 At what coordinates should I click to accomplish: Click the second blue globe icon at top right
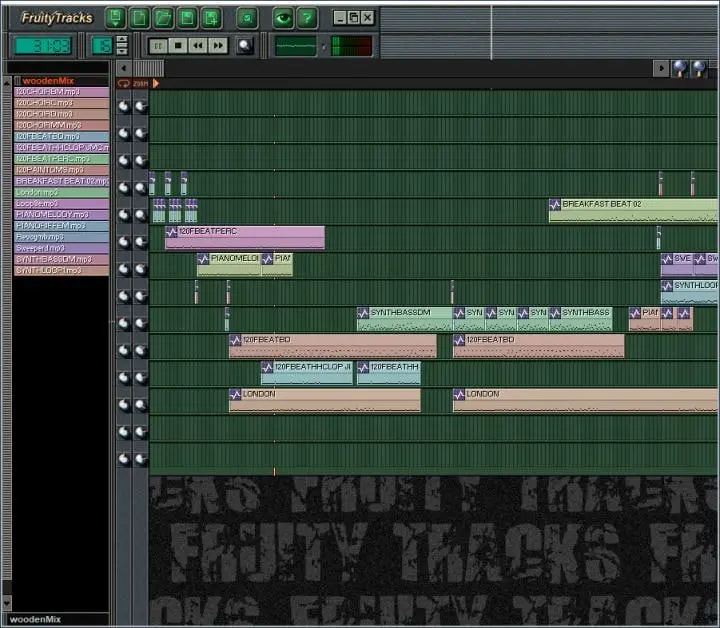pos(699,69)
